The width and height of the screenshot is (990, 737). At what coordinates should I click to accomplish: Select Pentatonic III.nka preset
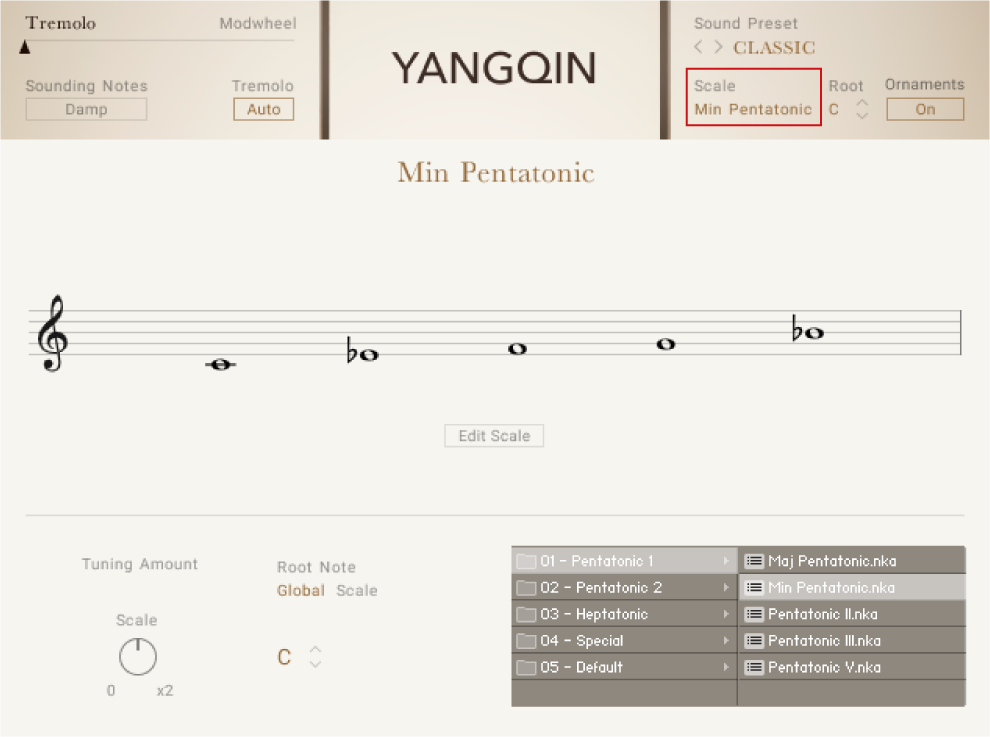click(x=822, y=641)
